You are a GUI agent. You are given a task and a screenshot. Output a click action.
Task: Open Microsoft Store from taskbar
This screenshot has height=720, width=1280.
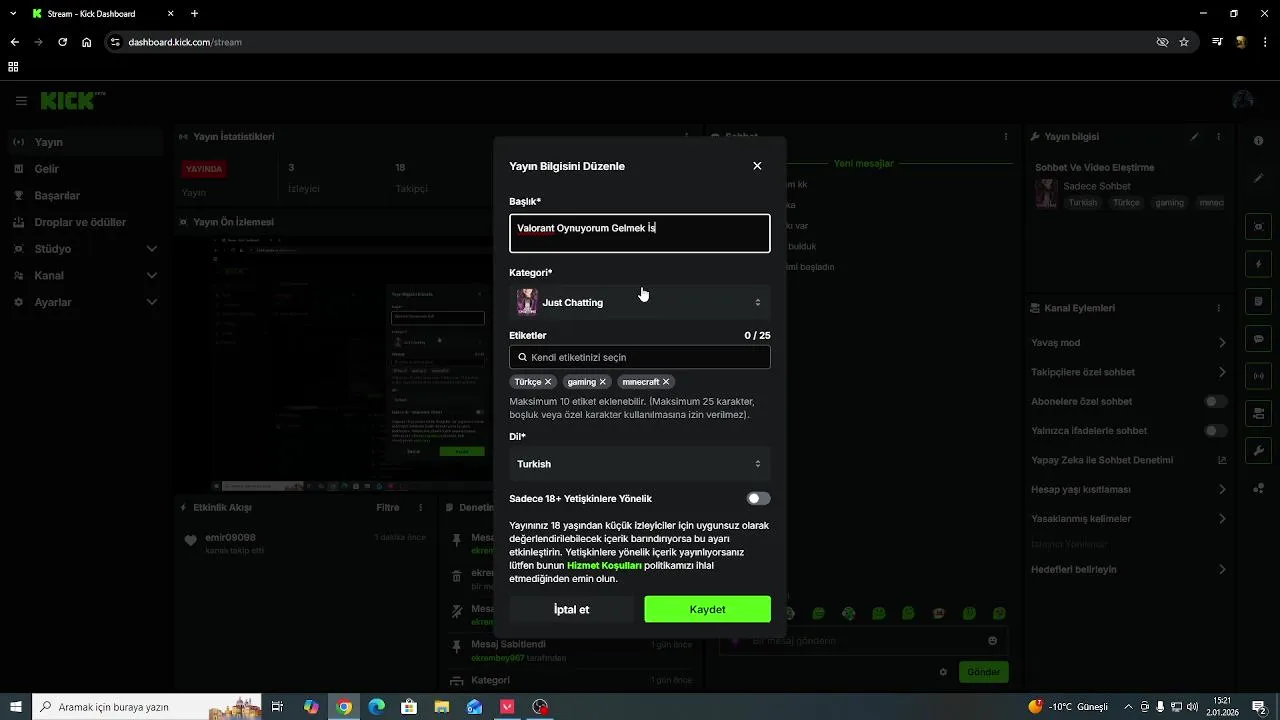(409, 707)
